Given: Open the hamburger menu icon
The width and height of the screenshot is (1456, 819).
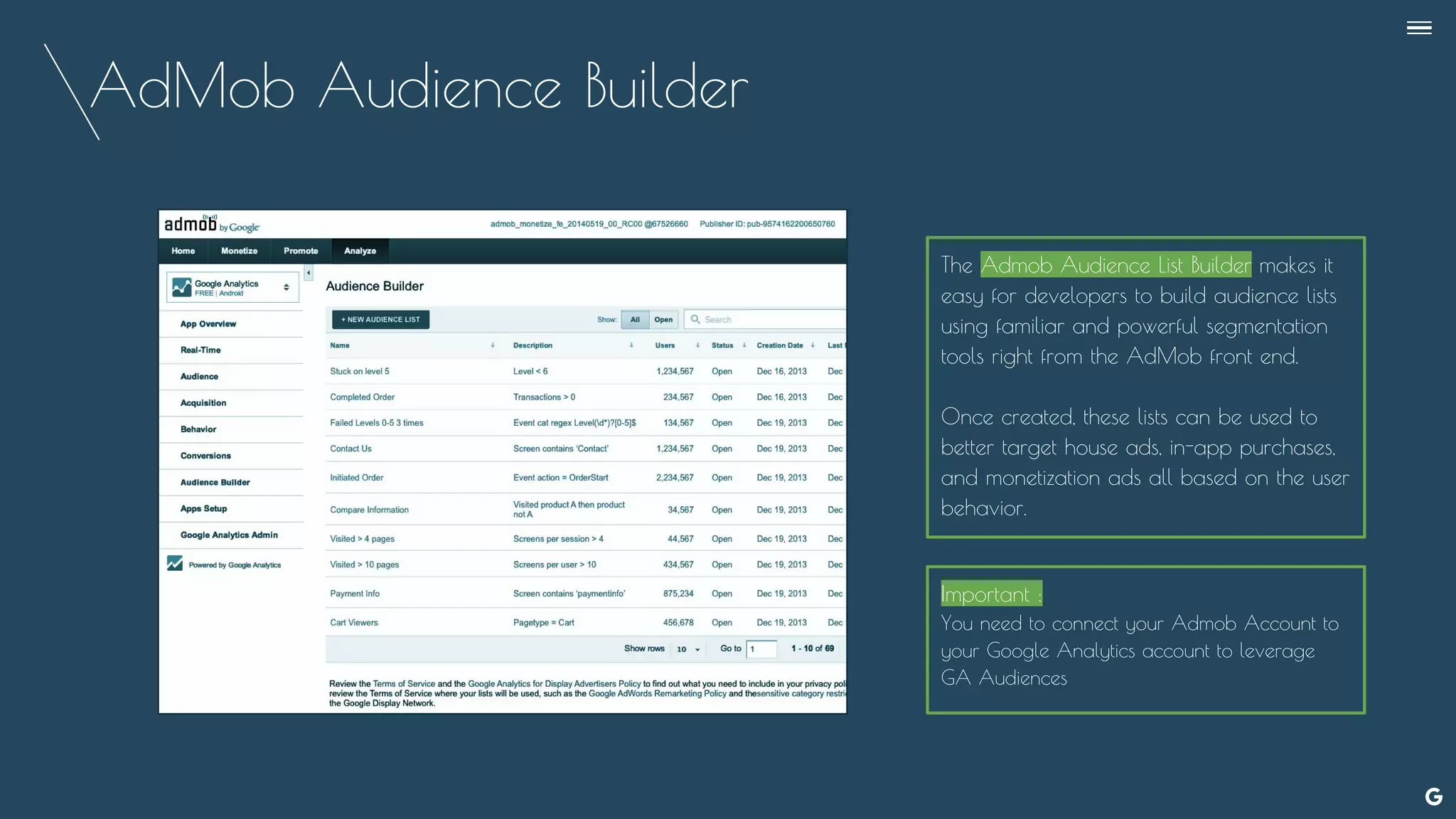Looking at the screenshot, I should click(x=1419, y=28).
